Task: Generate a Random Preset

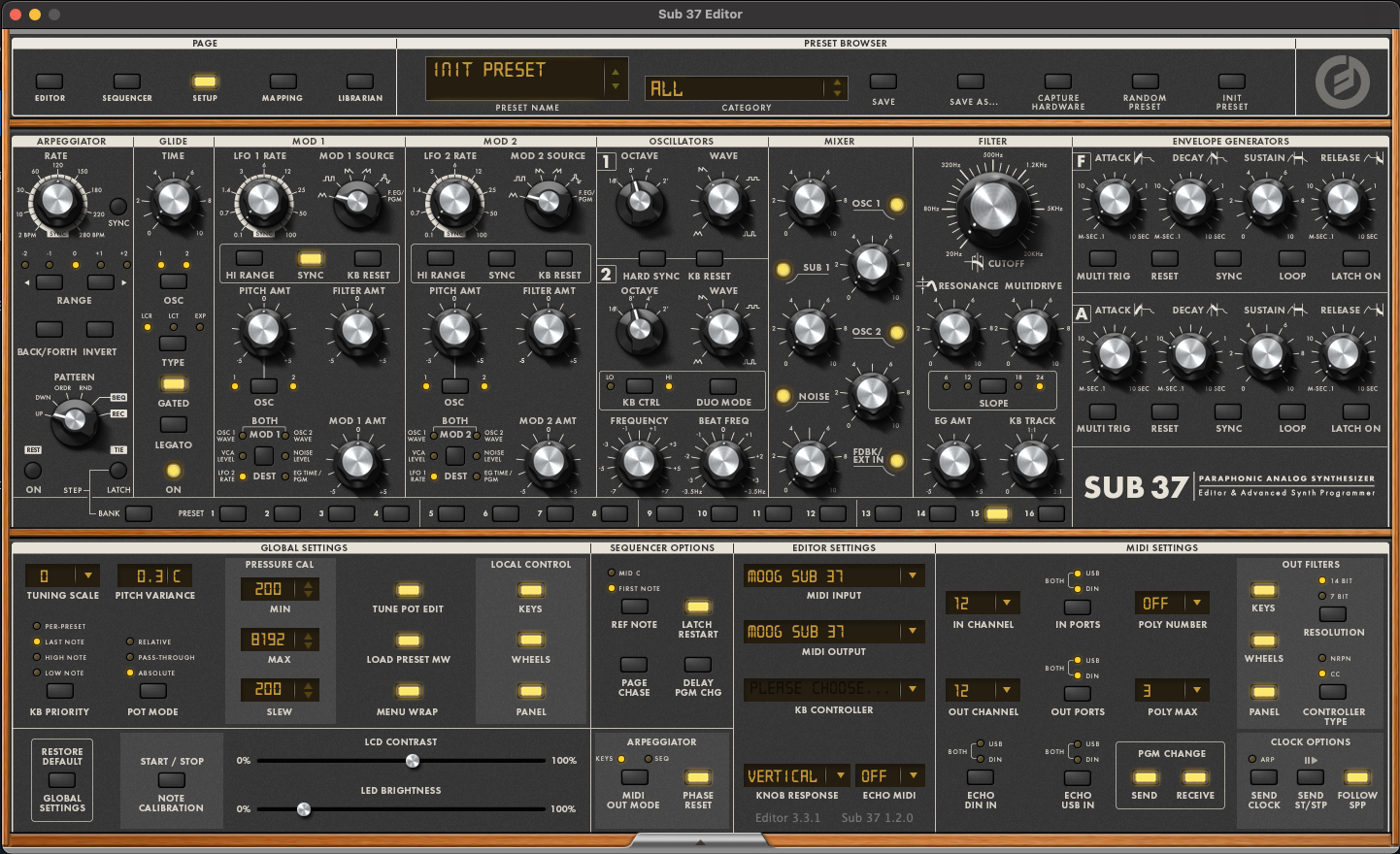Action: [1146, 82]
